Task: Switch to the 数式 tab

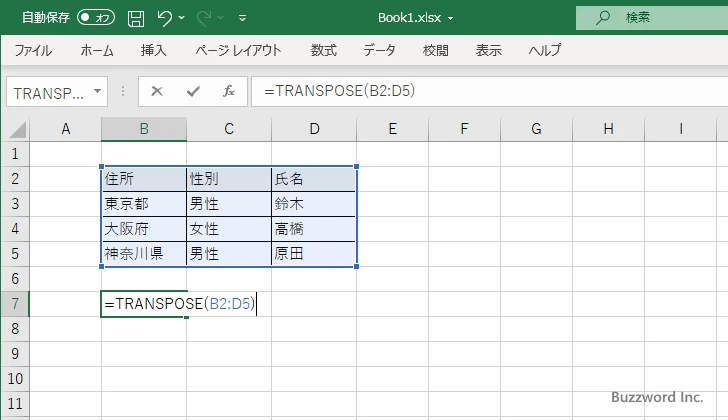Action: [x=324, y=50]
